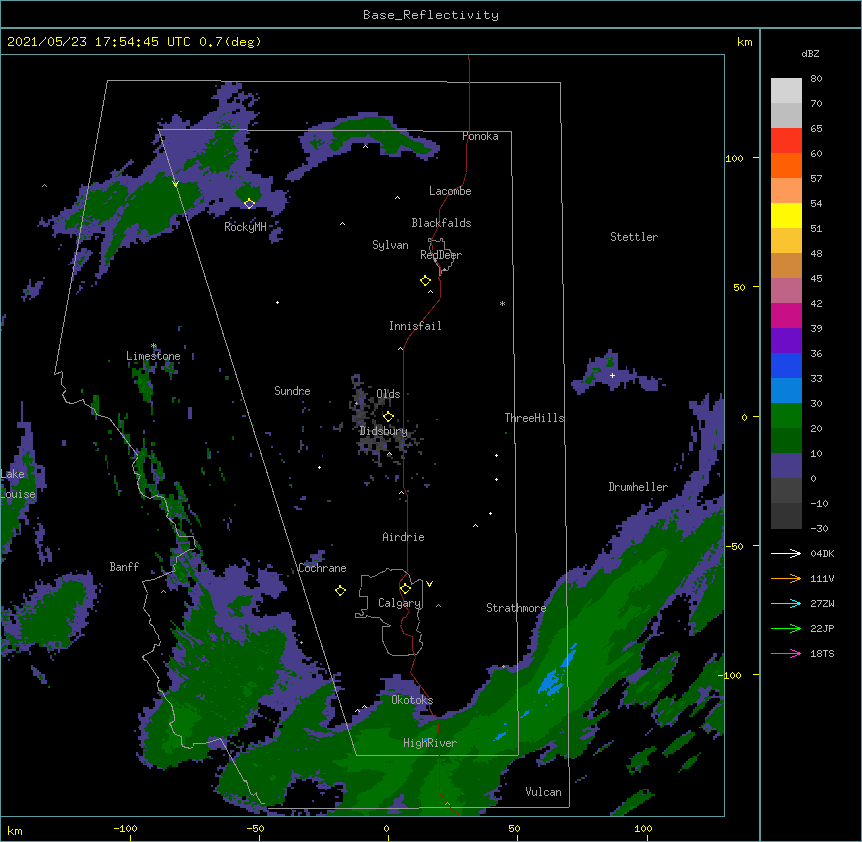The width and height of the screenshot is (862, 842).
Task: Click the asterisk marker above Limestone
Action: click(154, 346)
